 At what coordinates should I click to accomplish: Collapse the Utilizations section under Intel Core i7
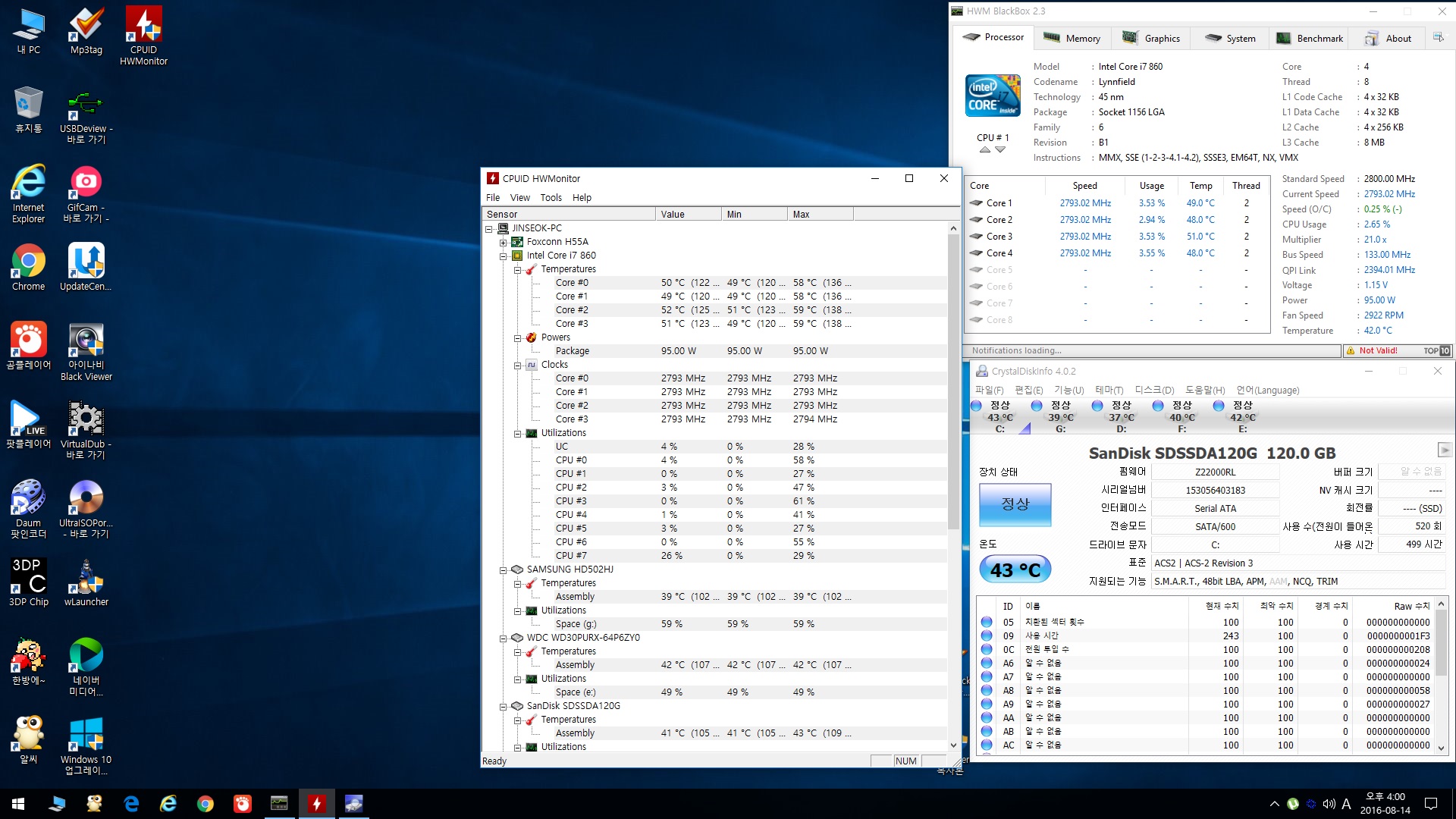(x=517, y=433)
